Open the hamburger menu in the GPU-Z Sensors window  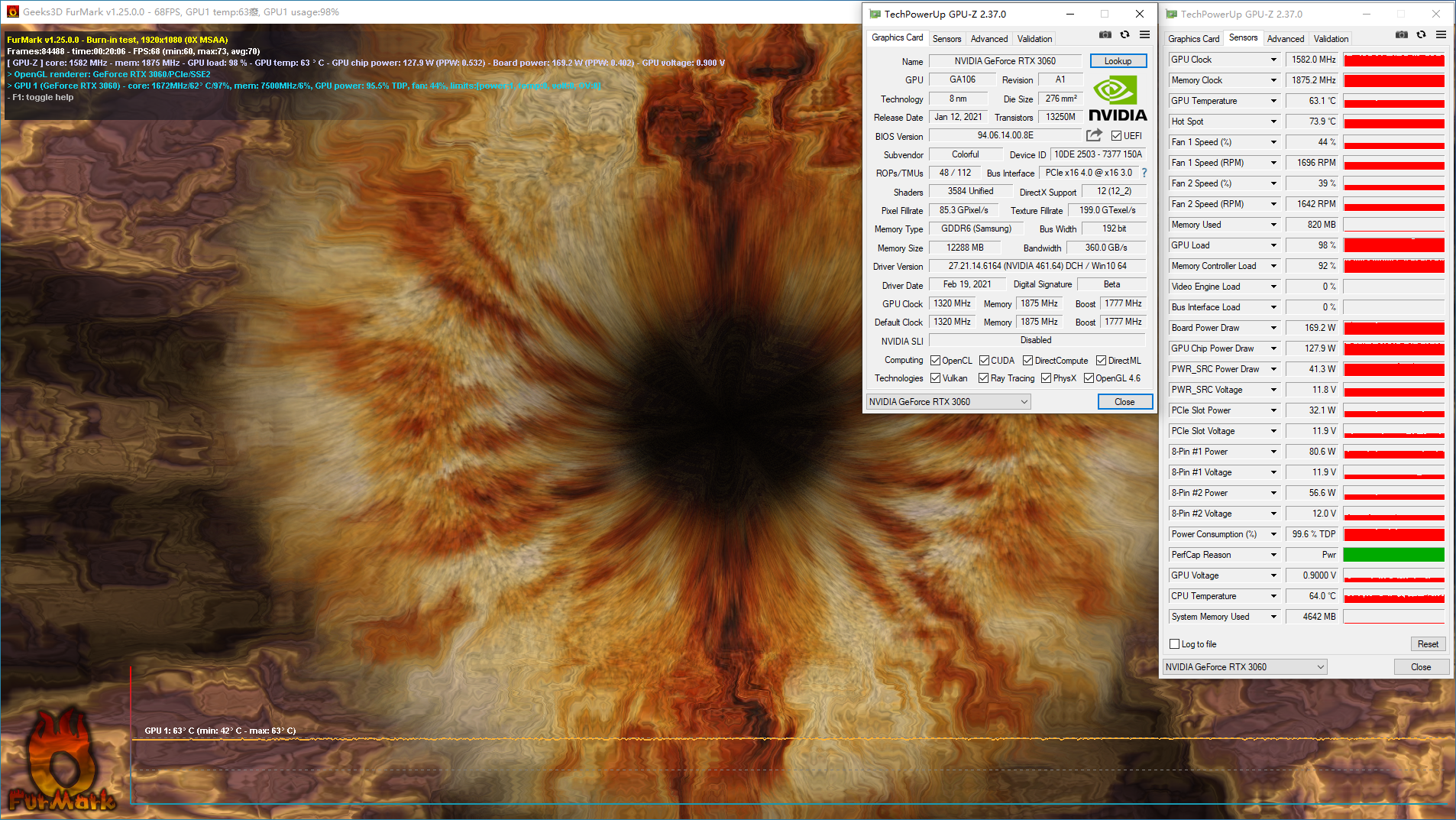(x=1441, y=34)
